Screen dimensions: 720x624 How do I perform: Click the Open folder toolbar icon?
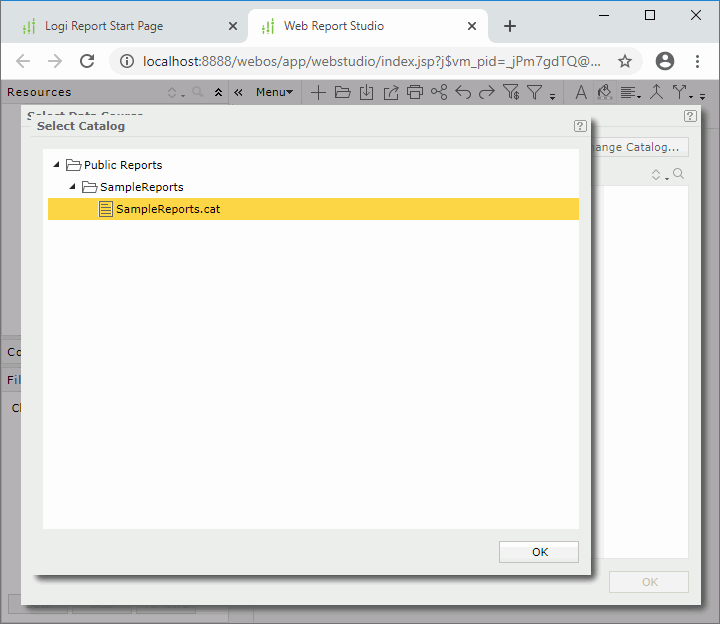tap(342, 93)
